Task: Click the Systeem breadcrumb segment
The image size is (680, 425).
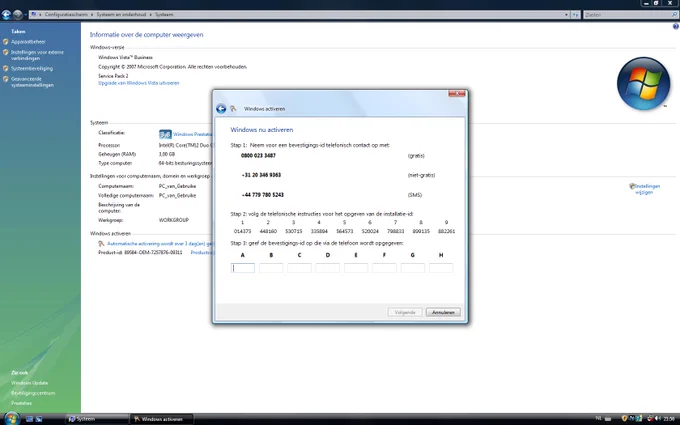Action: tap(164, 15)
